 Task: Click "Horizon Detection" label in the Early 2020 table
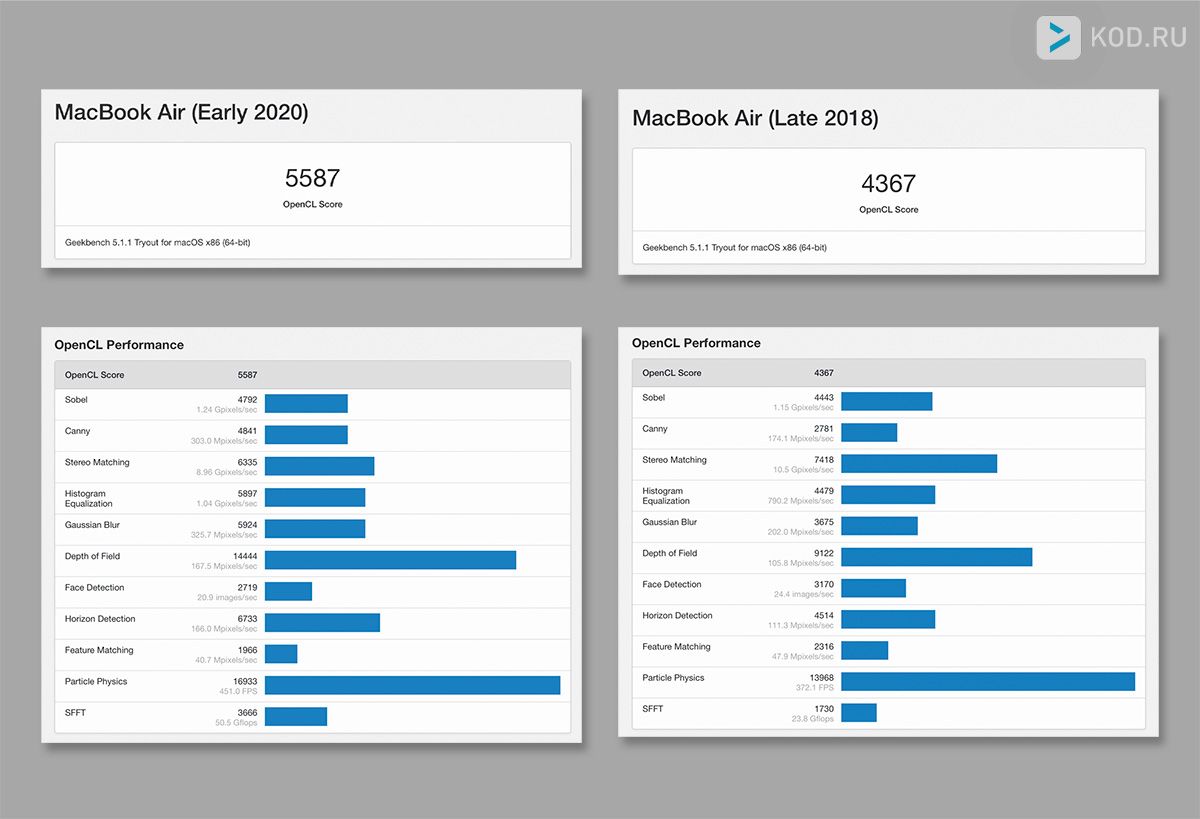coord(100,619)
